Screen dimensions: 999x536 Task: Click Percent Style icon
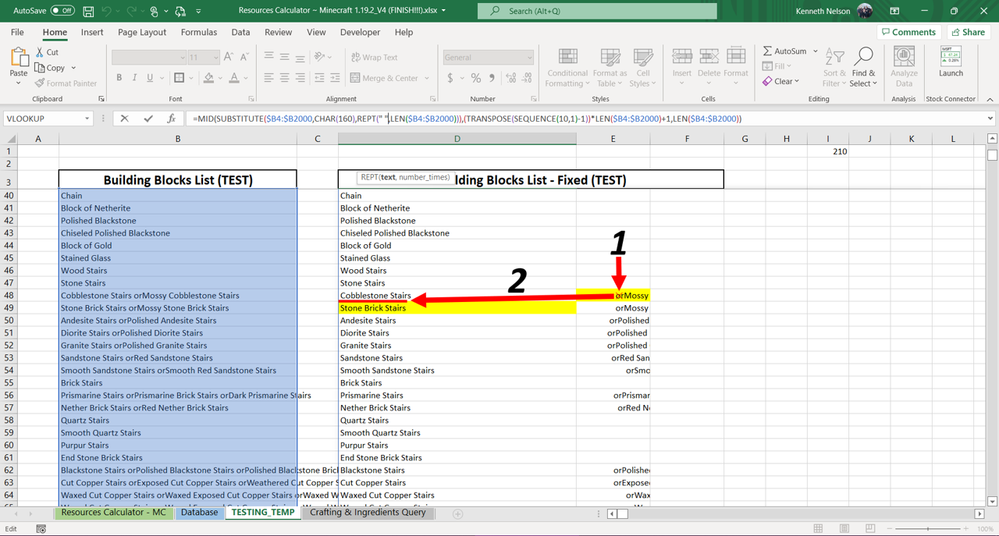point(476,78)
